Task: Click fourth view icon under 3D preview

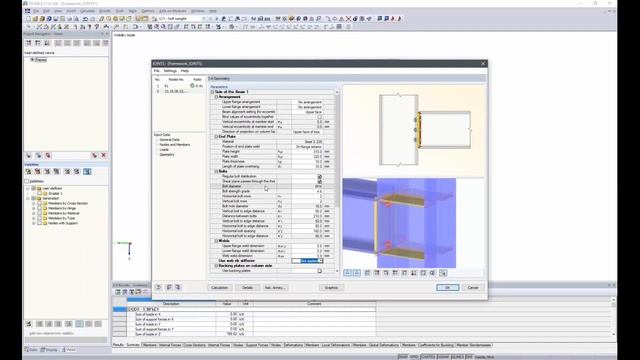Action: [377, 273]
